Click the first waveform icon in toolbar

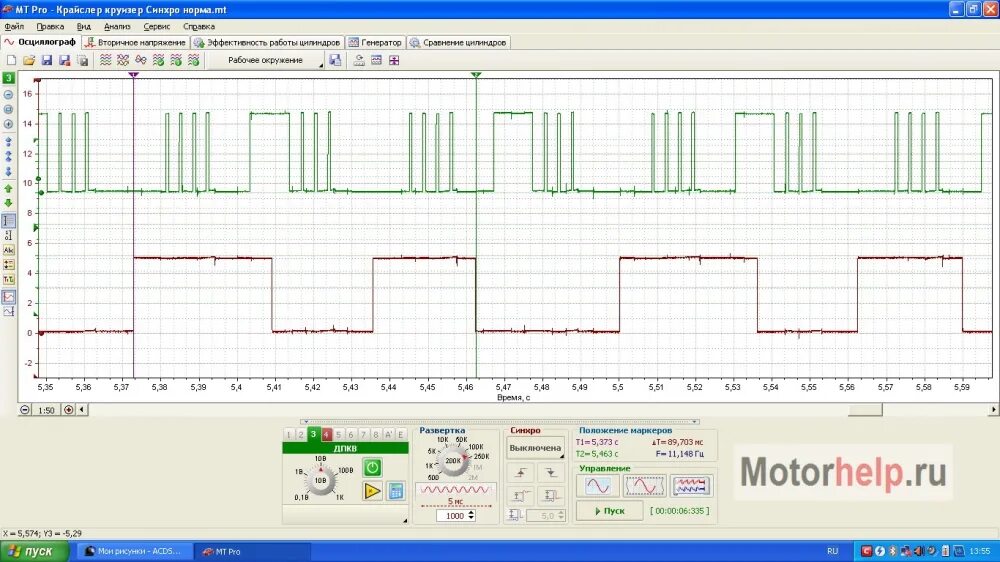point(106,60)
